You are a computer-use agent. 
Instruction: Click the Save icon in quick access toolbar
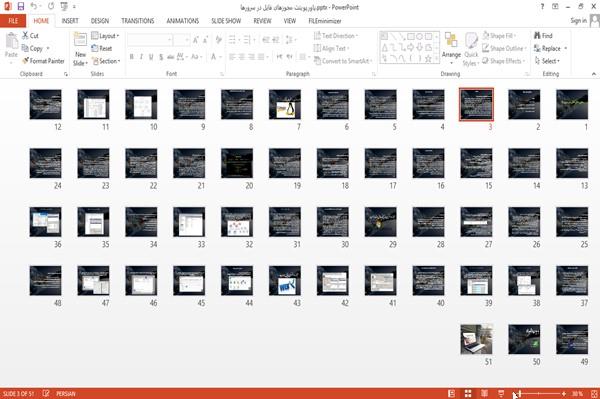(x=21, y=7)
